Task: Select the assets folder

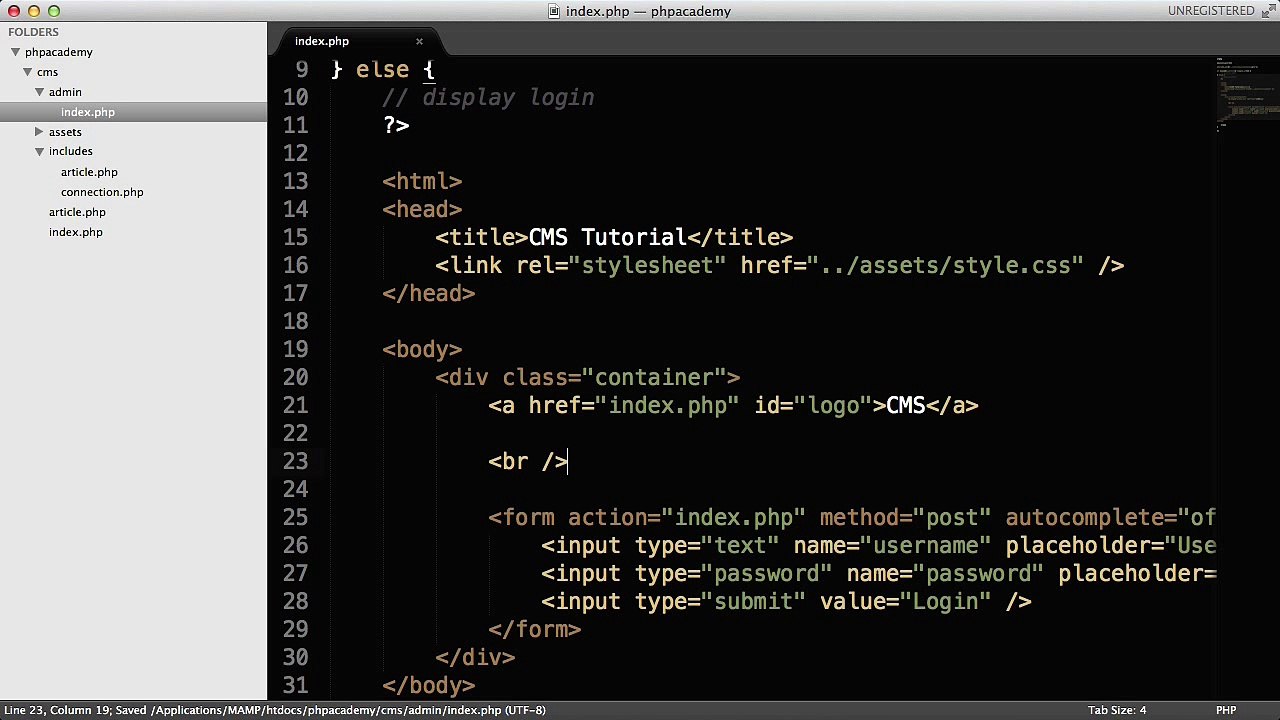Action: tap(65, 132)
